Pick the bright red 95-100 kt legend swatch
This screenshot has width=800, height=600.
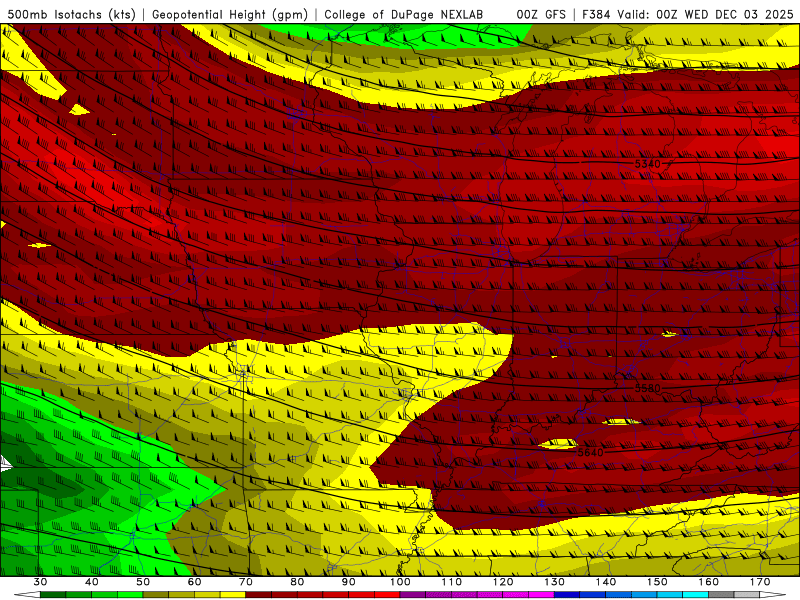coord(387,595)
